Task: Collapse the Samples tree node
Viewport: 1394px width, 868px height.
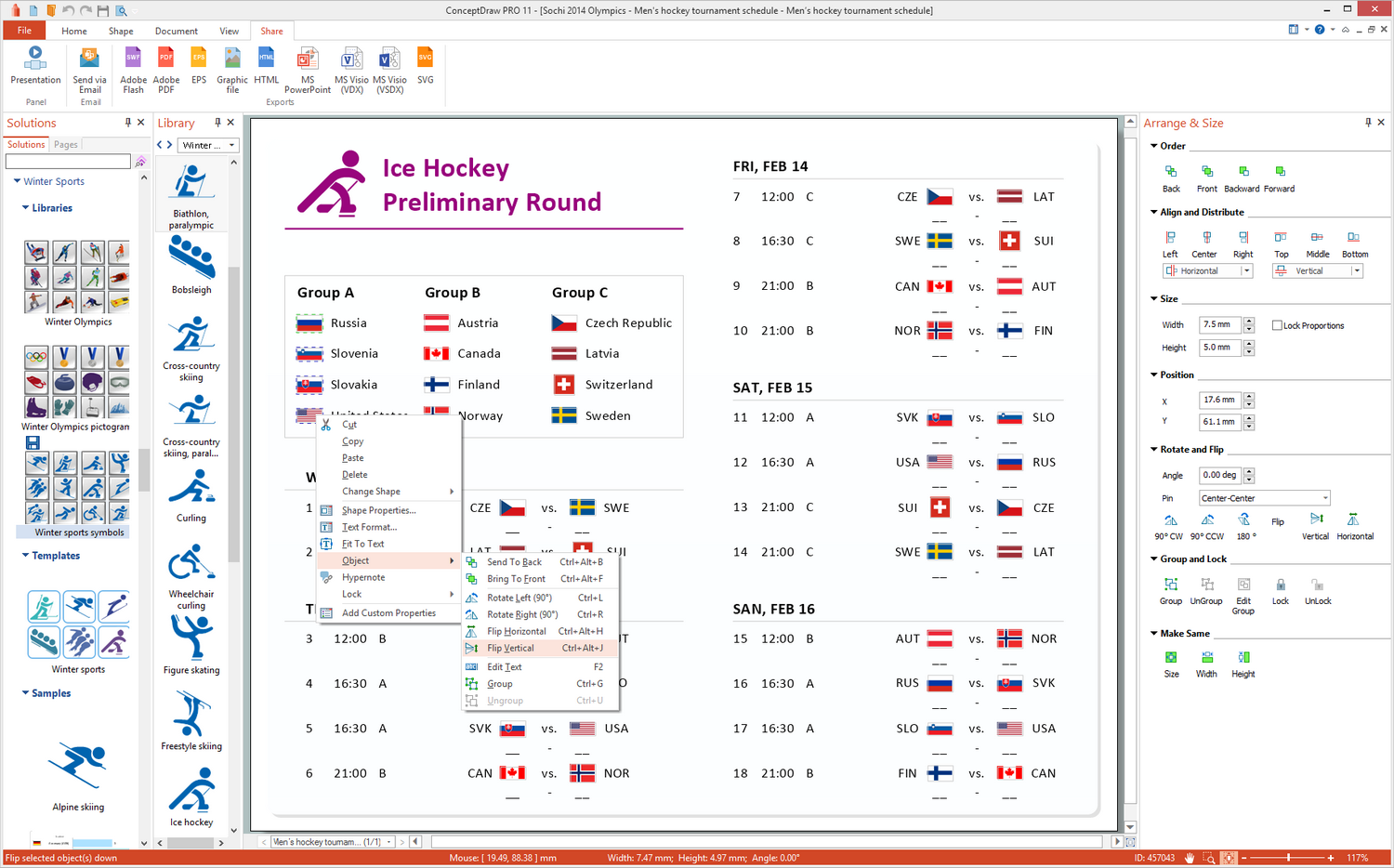Action: 25,693
